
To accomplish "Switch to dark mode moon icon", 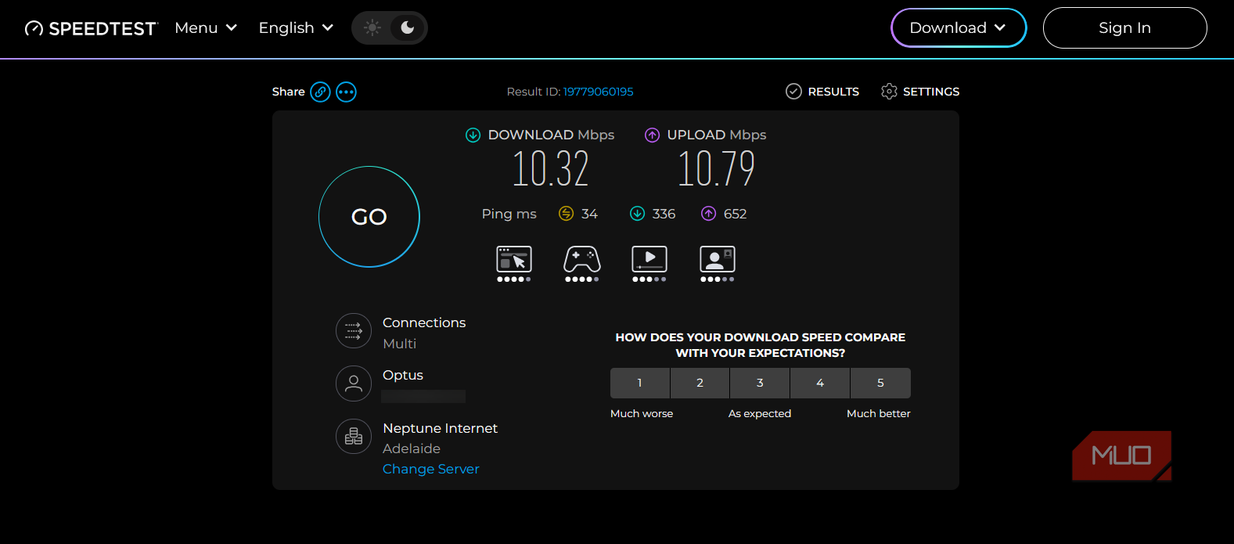I will (408, 28).
